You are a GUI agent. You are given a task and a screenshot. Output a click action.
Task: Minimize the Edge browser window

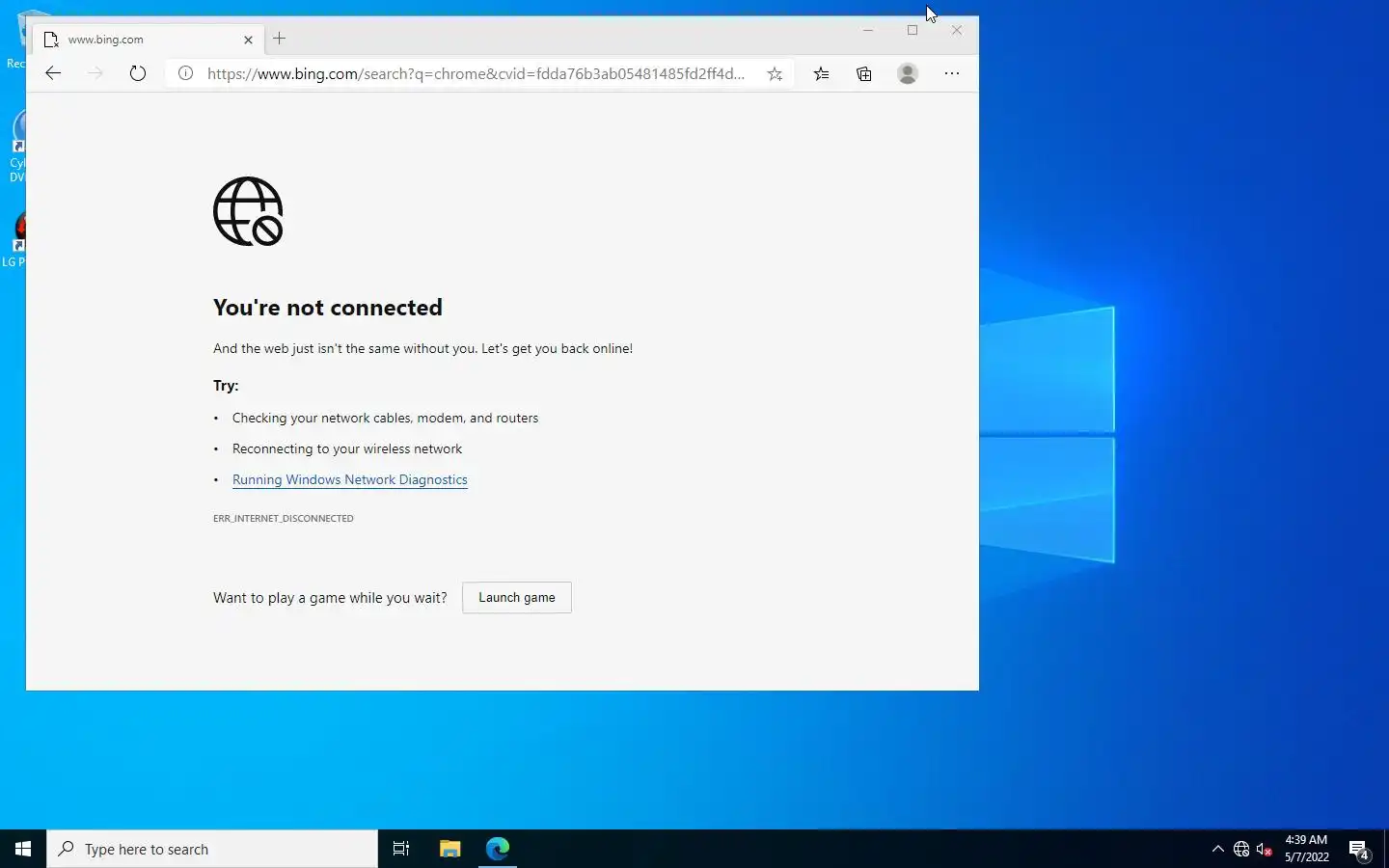click(868, 30)
